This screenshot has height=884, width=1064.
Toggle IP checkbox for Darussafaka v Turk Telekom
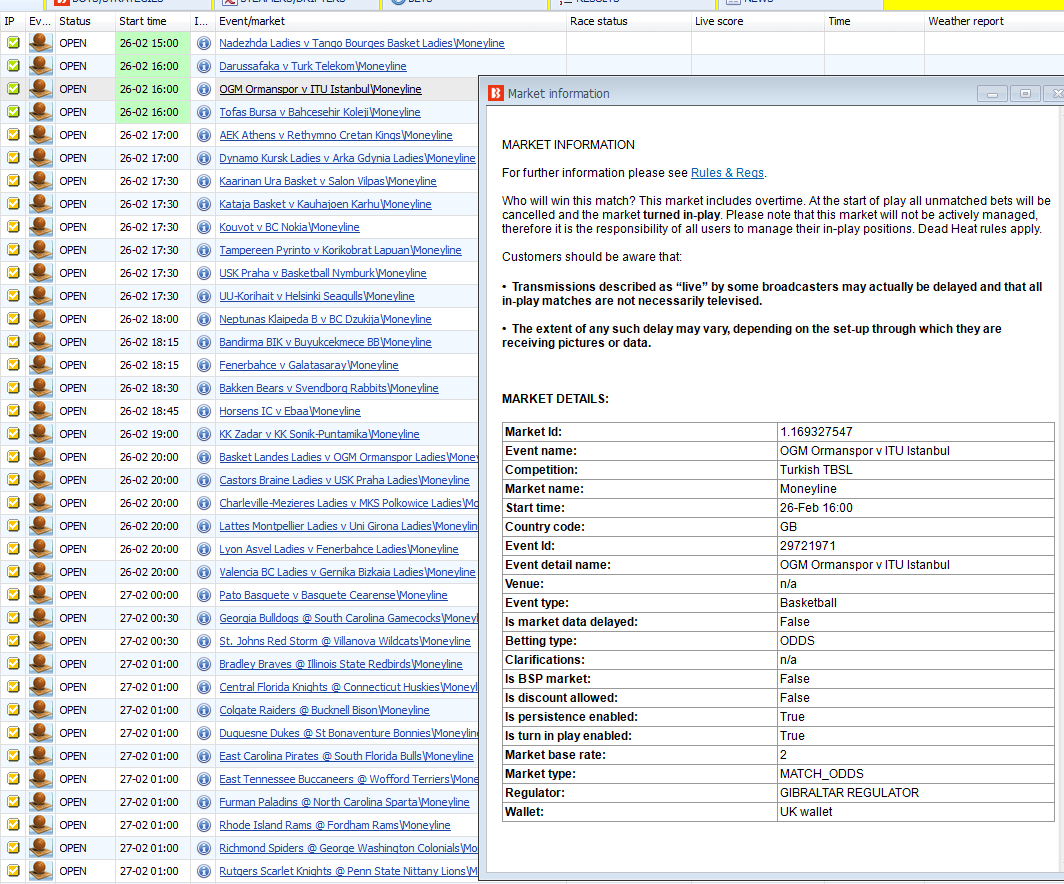(x=13, y=66)
